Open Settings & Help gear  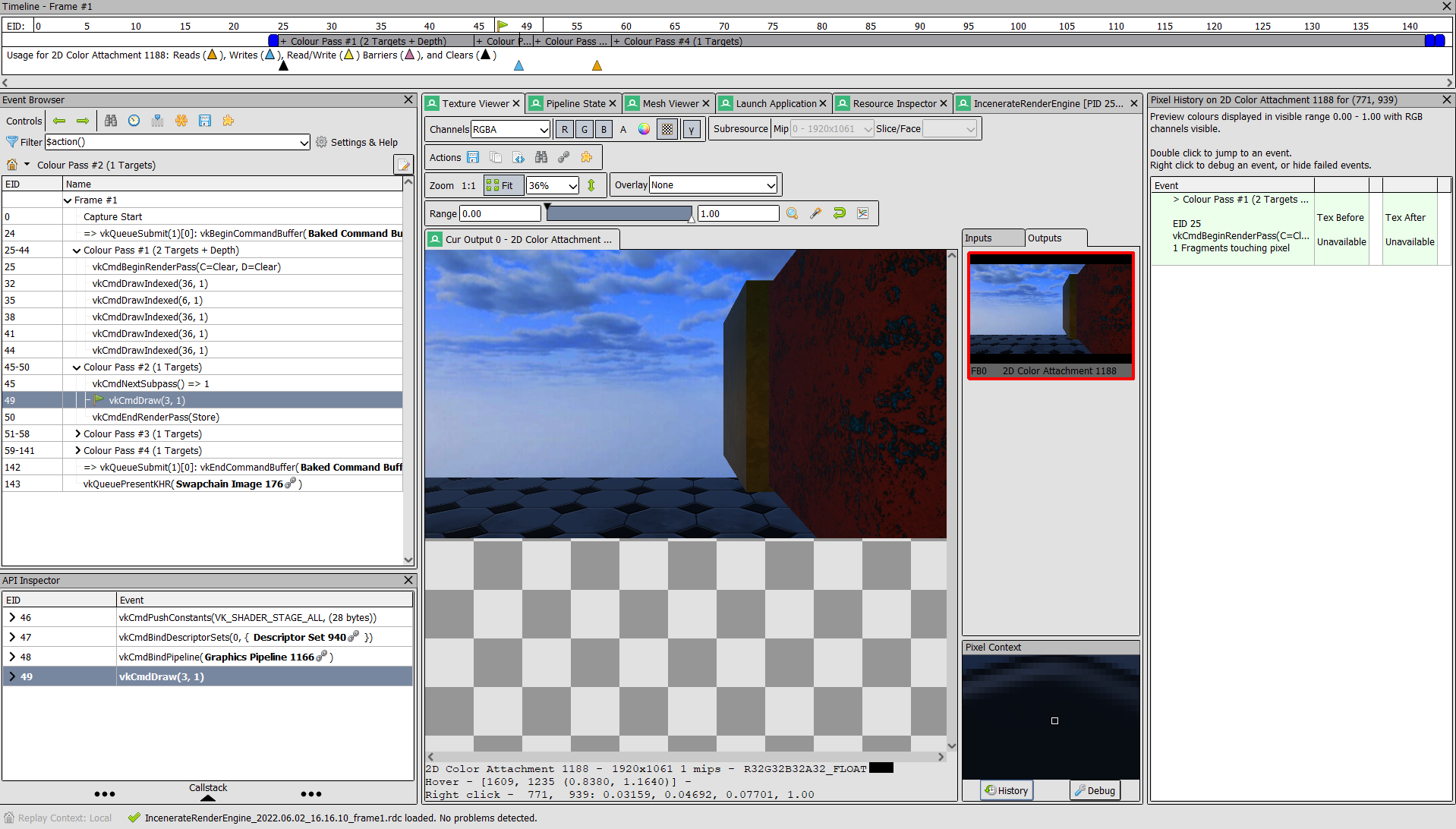[356, 142]
